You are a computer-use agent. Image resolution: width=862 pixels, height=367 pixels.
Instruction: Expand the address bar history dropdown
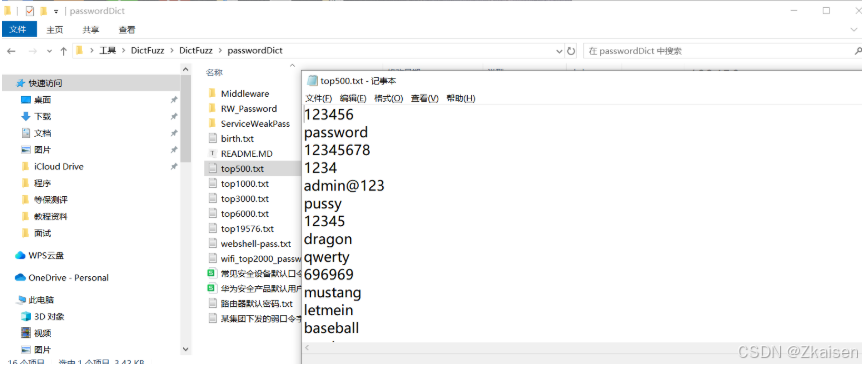[560, 51]
